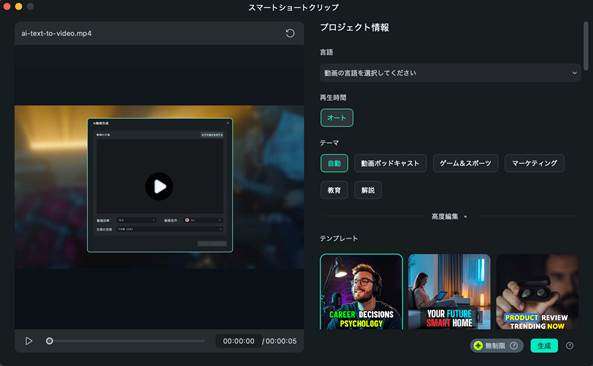Choose the 解説 theme
Viewport: 593px width, 366px height.
(368, 190)
